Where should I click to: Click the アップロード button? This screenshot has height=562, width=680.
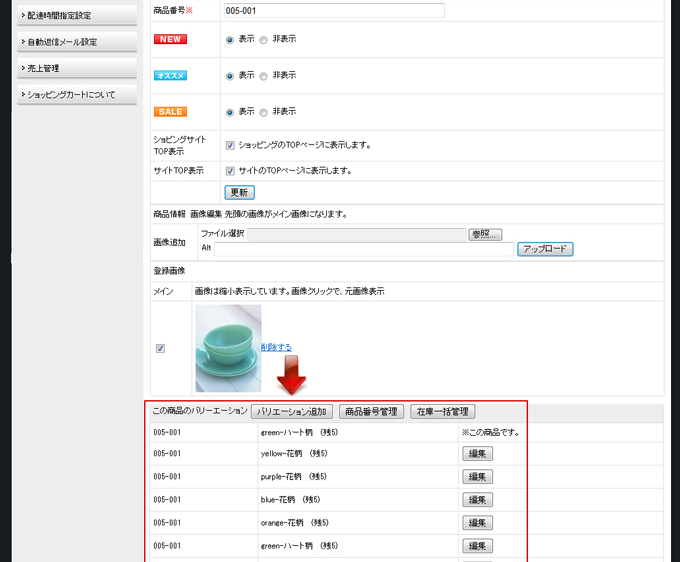545,249
